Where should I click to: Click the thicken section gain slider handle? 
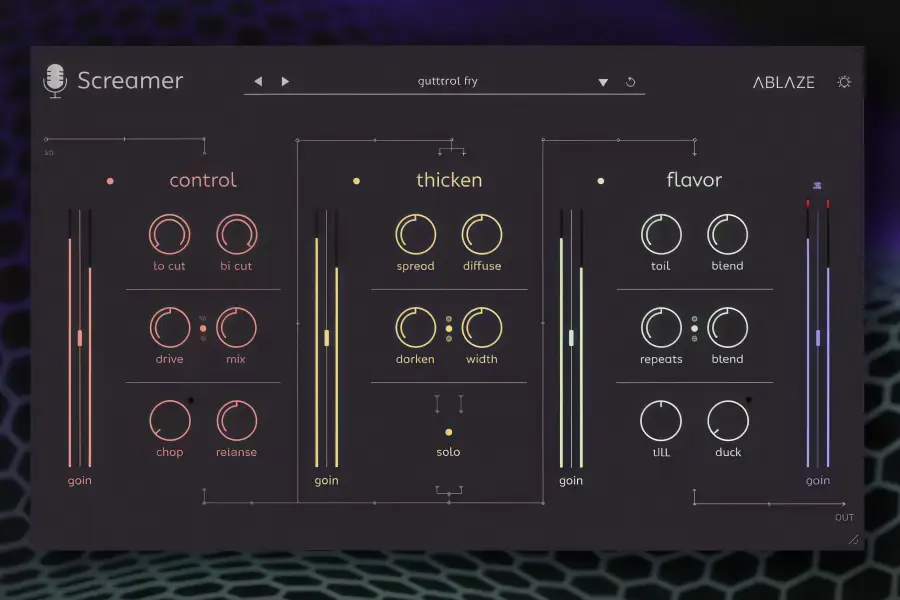(327, 338)
